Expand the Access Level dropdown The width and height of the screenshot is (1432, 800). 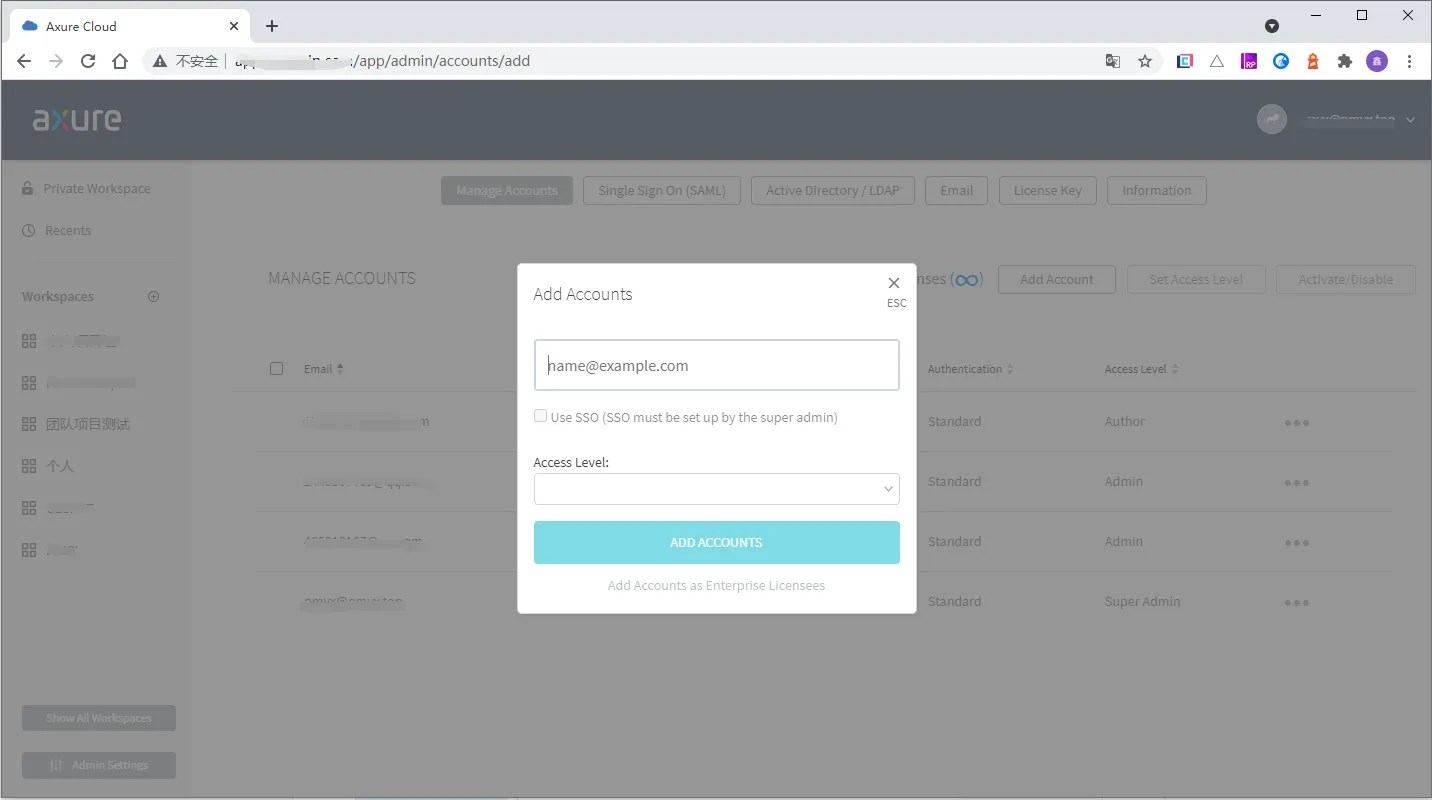click(x=716, y=489)
